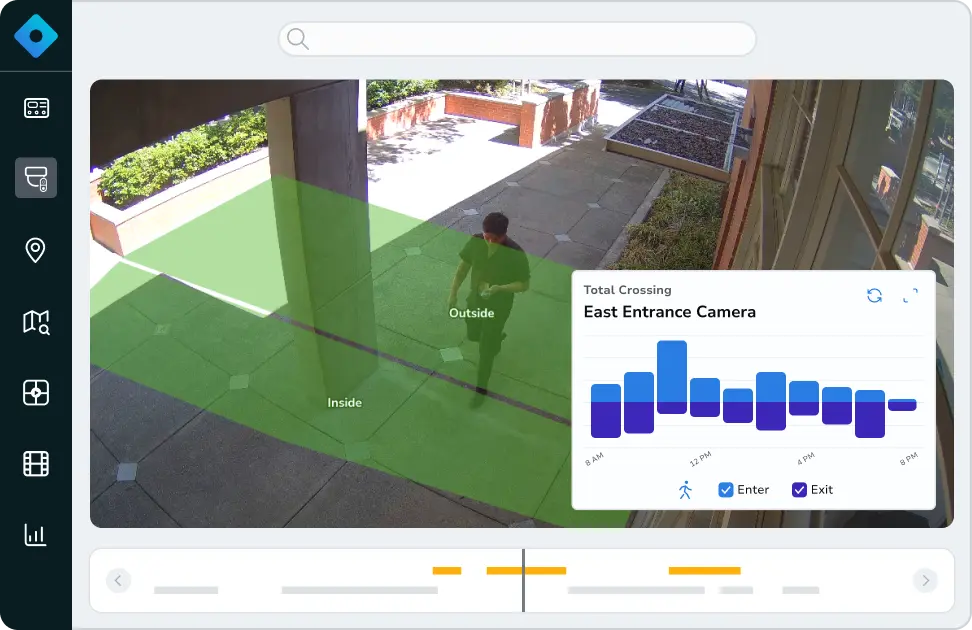The image size is (972, 630).
Task: Refresh the Total Crossing chart
Action: pyautogui.click(x=873, y=295)
